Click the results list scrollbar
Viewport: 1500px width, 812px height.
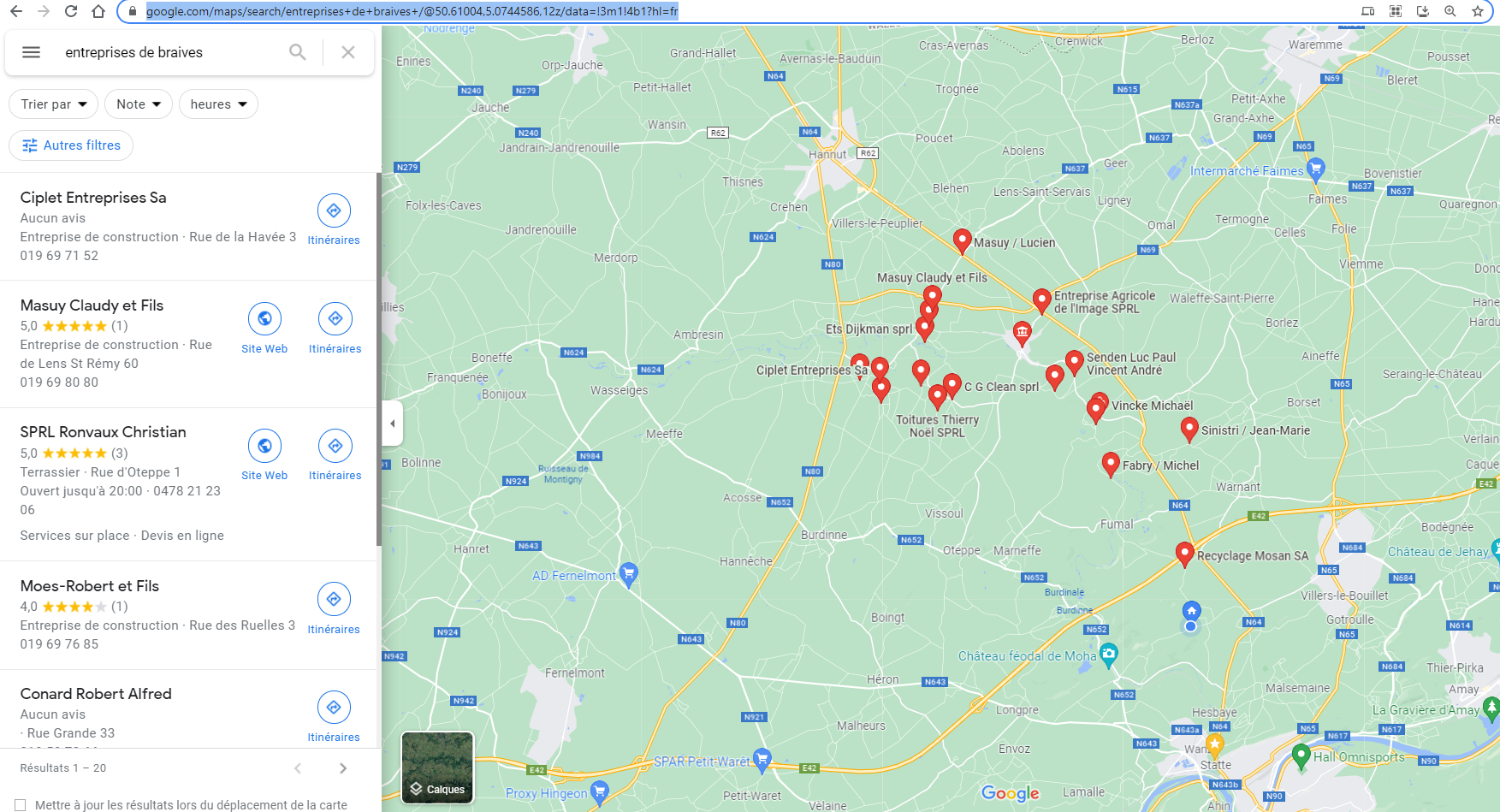point(378,359)
